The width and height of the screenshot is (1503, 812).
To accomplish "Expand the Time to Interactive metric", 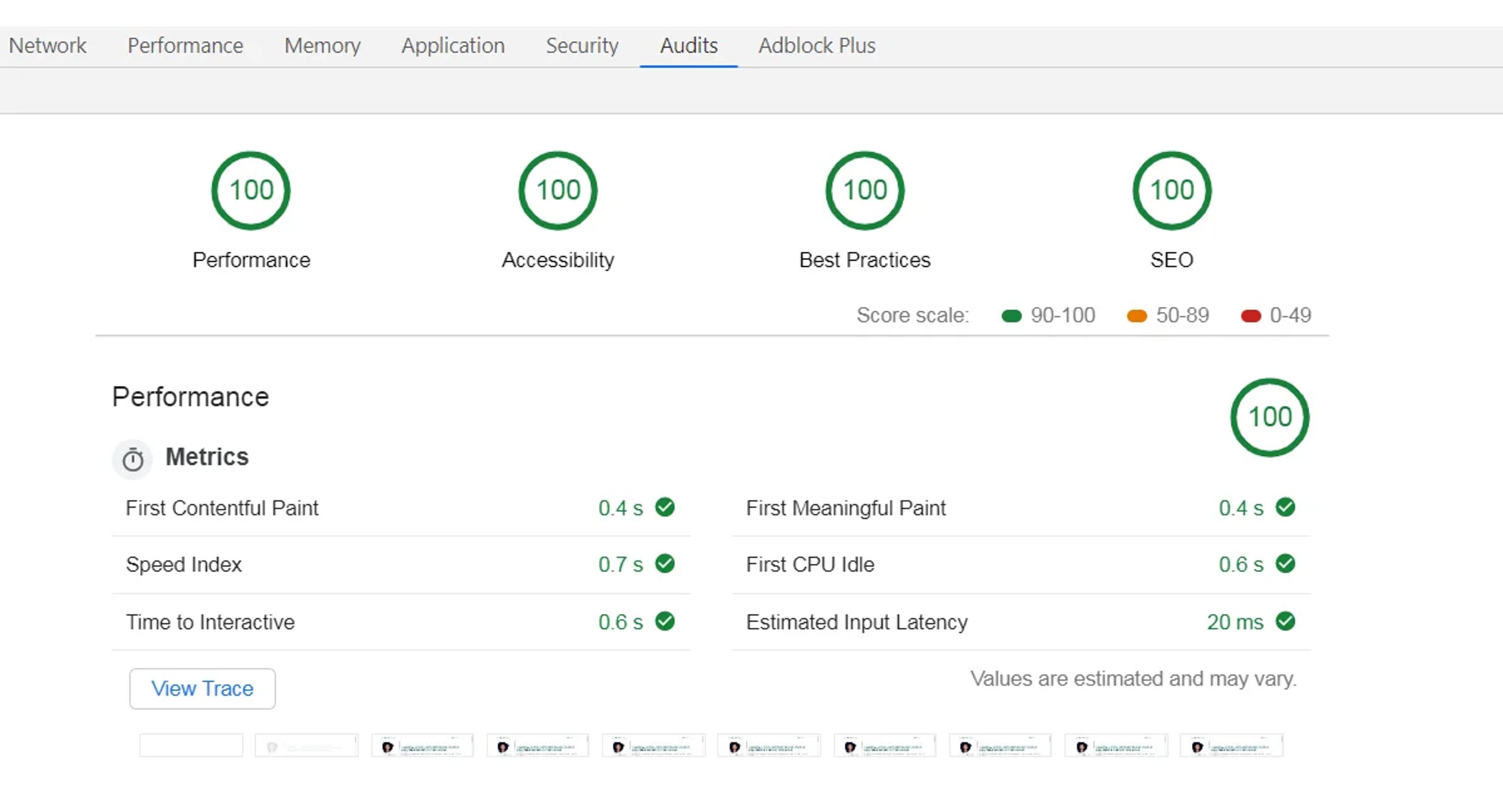I will [401, 622].
